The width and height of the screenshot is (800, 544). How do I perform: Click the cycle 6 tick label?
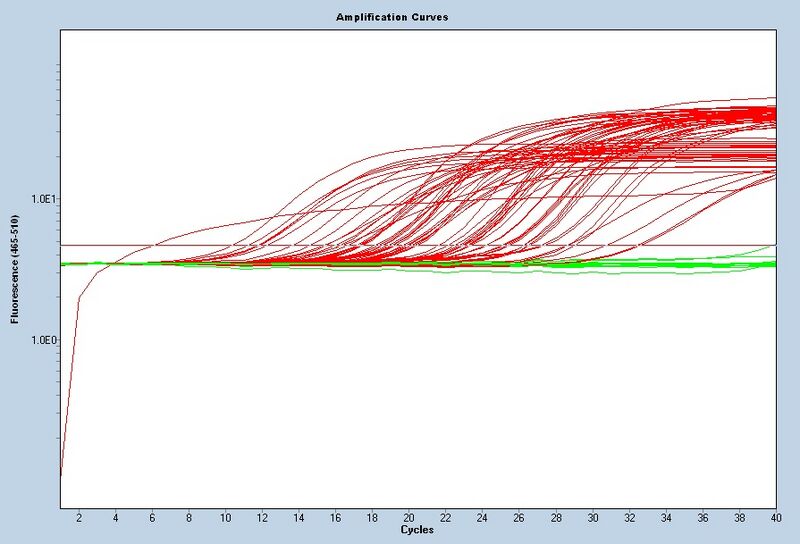tap(152, 519)
